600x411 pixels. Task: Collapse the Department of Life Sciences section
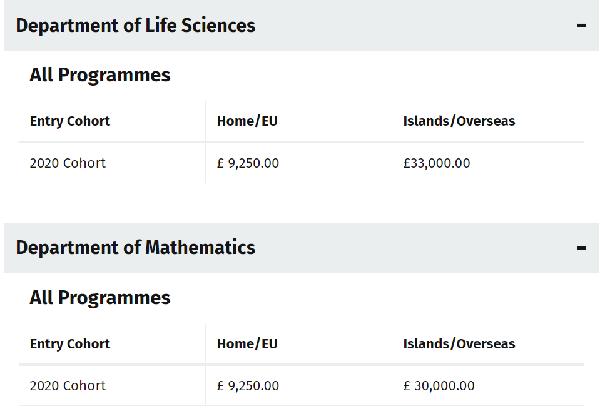(x=301, y=25)
